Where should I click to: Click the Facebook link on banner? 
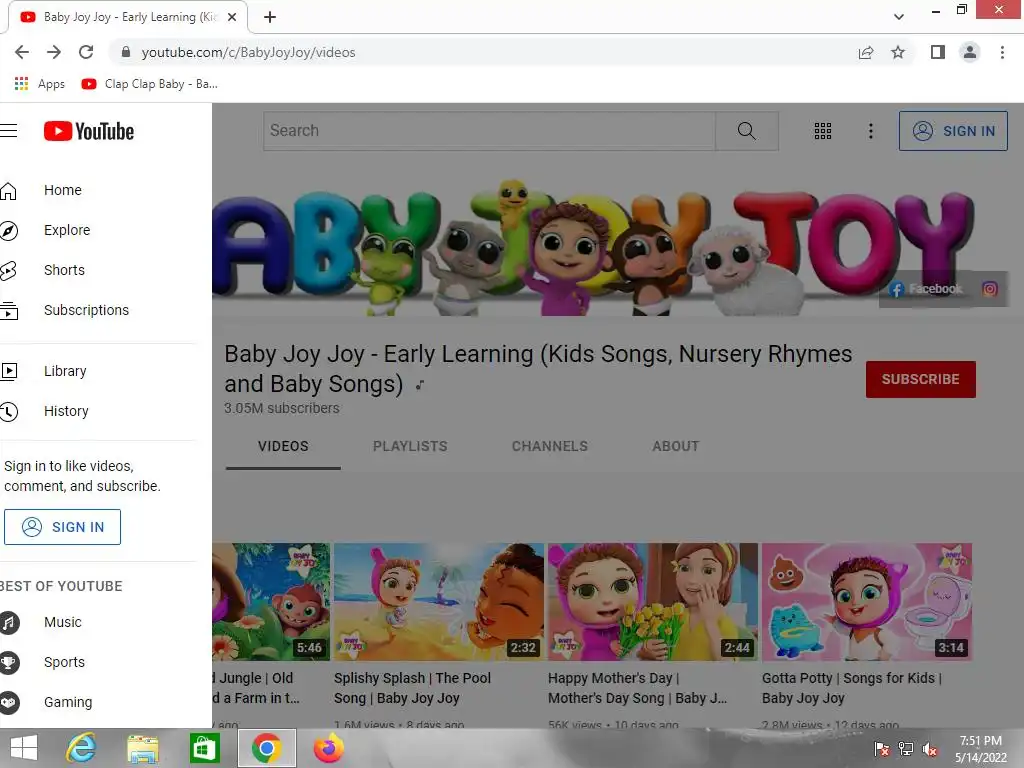click(x=926, y=289)
